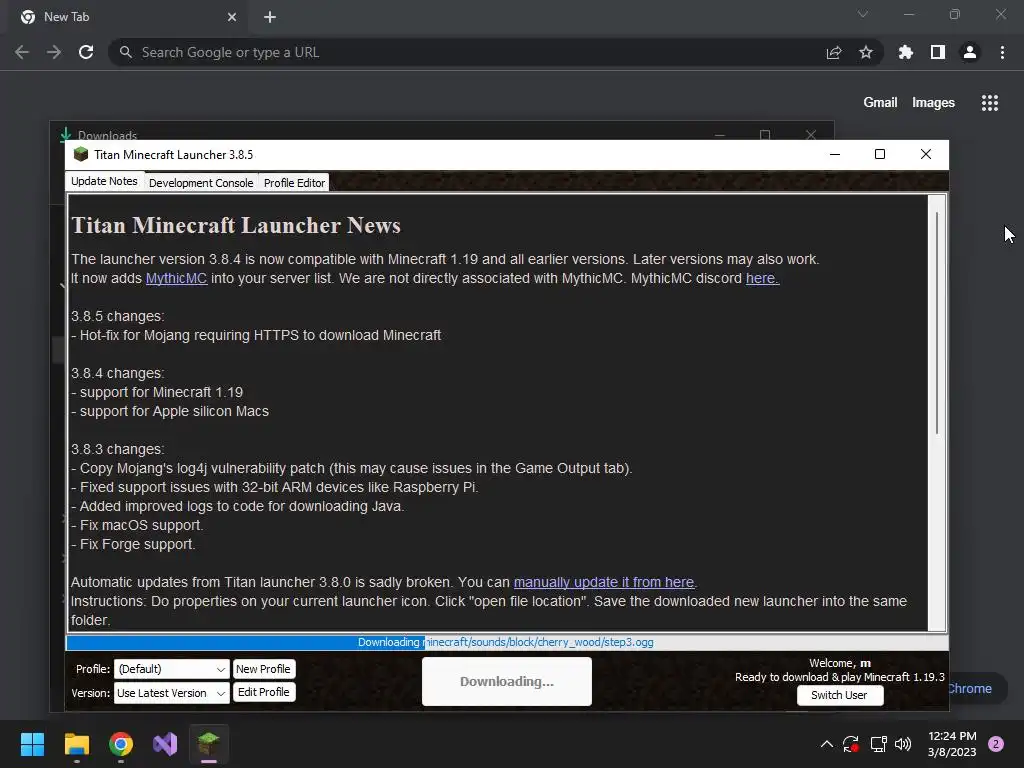Click 'support for Apple silicon Macs' line
Viewport: 1024px width, 768px height.
pyautogui.click(x=170, y=411)
